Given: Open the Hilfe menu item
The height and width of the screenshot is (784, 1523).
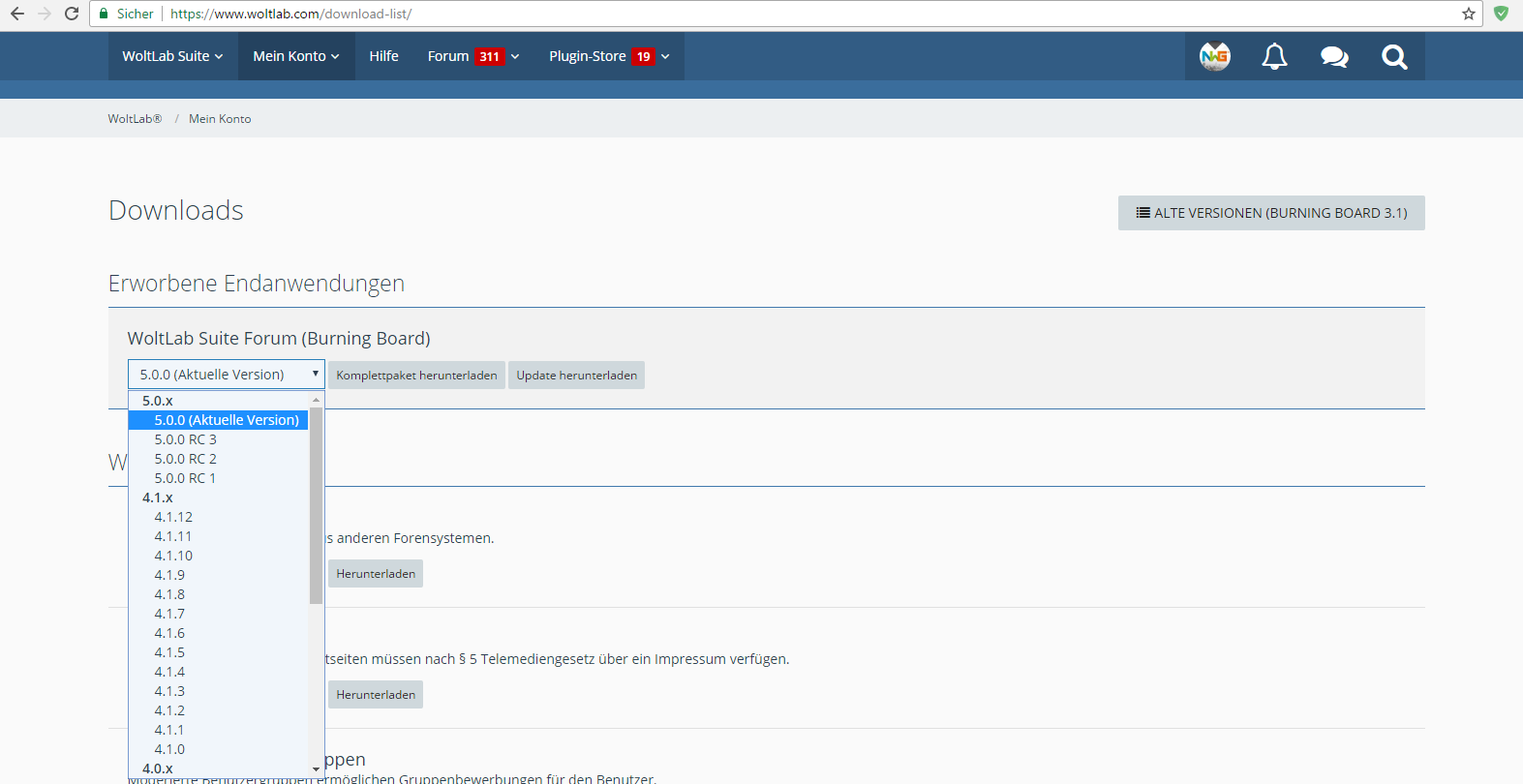Looking at the screenshot, I should (383, 56).
